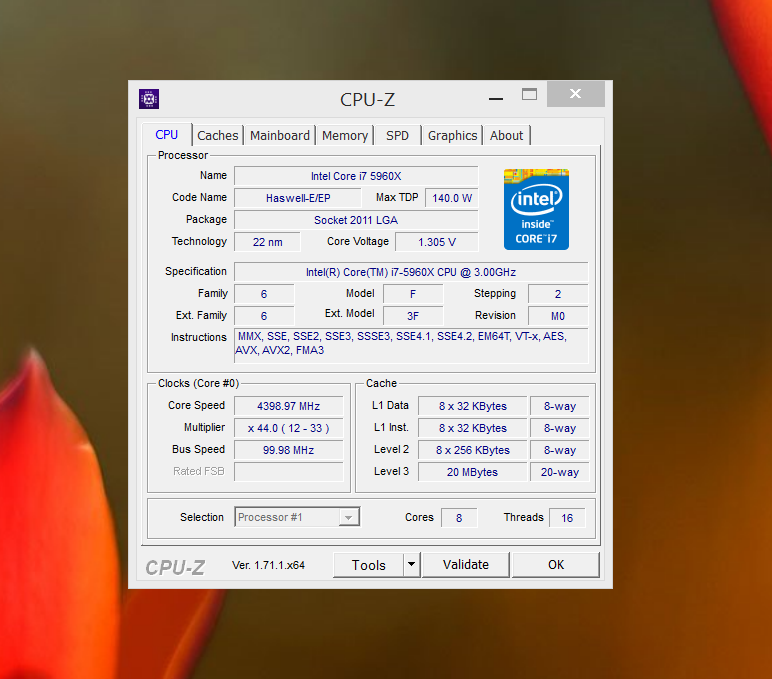
Task: Expand the Processor #1 selection combo box
Action: (x=297, y=517)
